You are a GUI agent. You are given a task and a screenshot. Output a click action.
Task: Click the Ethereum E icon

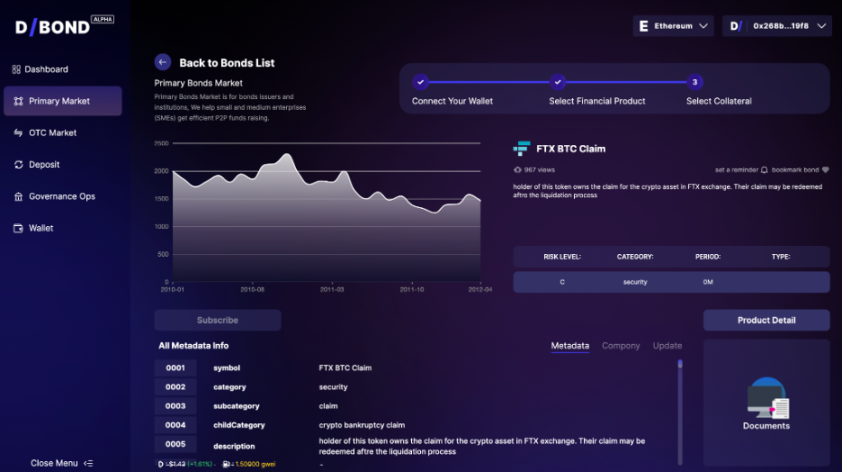(x=643, y=26)
